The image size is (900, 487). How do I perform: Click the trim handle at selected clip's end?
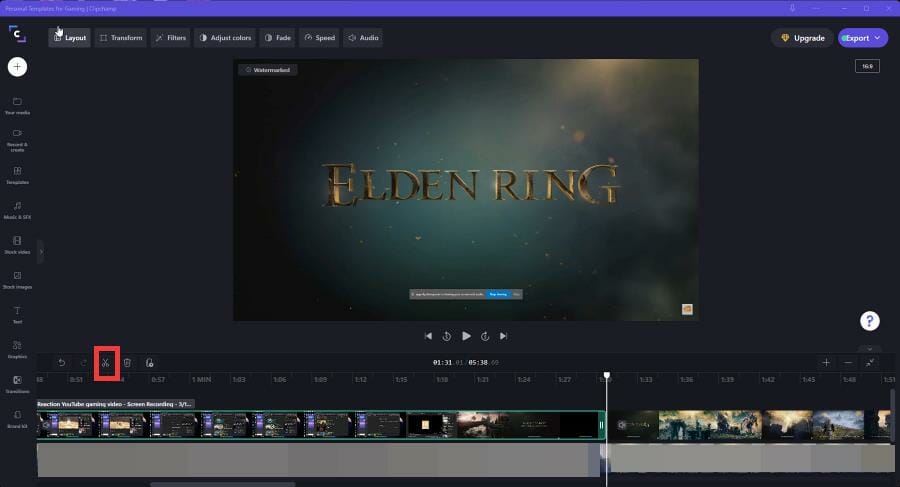(x=602, y=426)
